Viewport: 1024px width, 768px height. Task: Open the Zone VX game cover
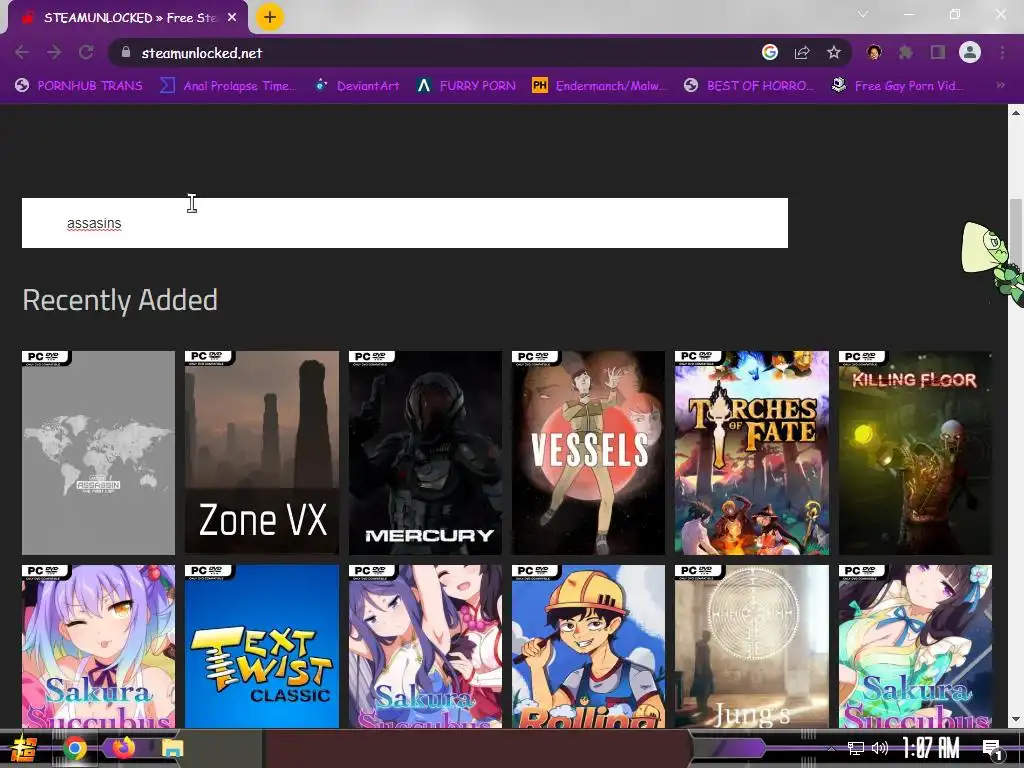(x=262, y=453)
